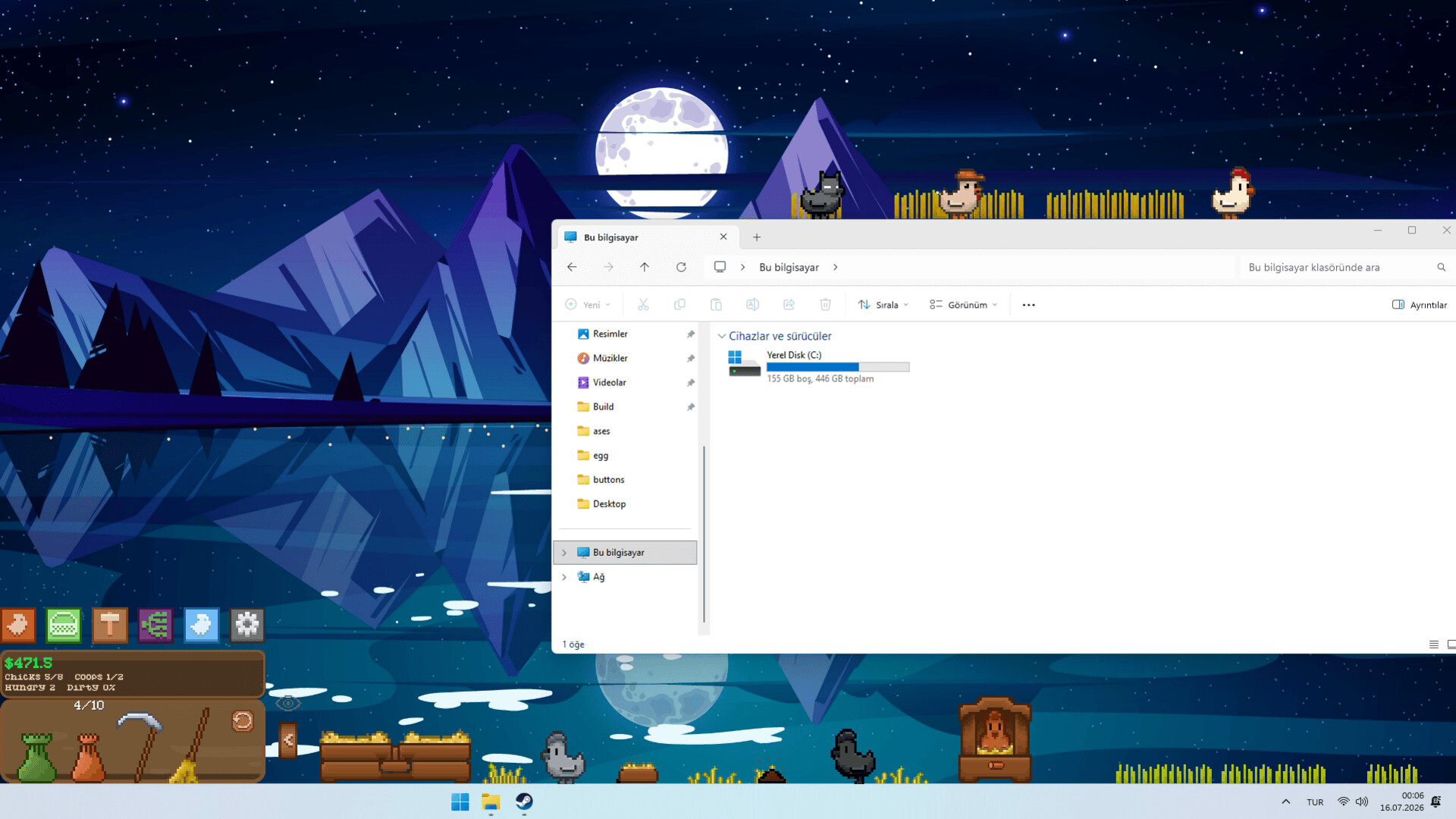Open Steam from the taskbar
The width and height of the screenshot is (1456, 819).
tap(524, 802)
